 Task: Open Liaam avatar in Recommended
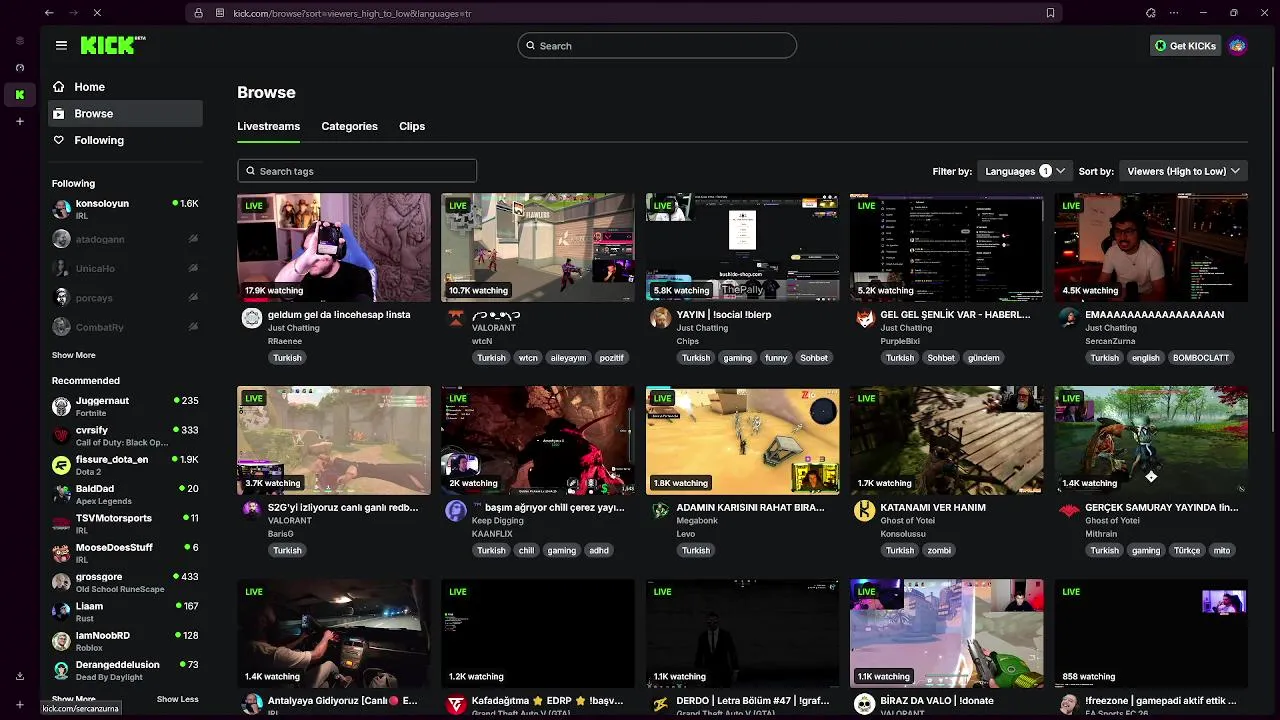tap(62, 612)
